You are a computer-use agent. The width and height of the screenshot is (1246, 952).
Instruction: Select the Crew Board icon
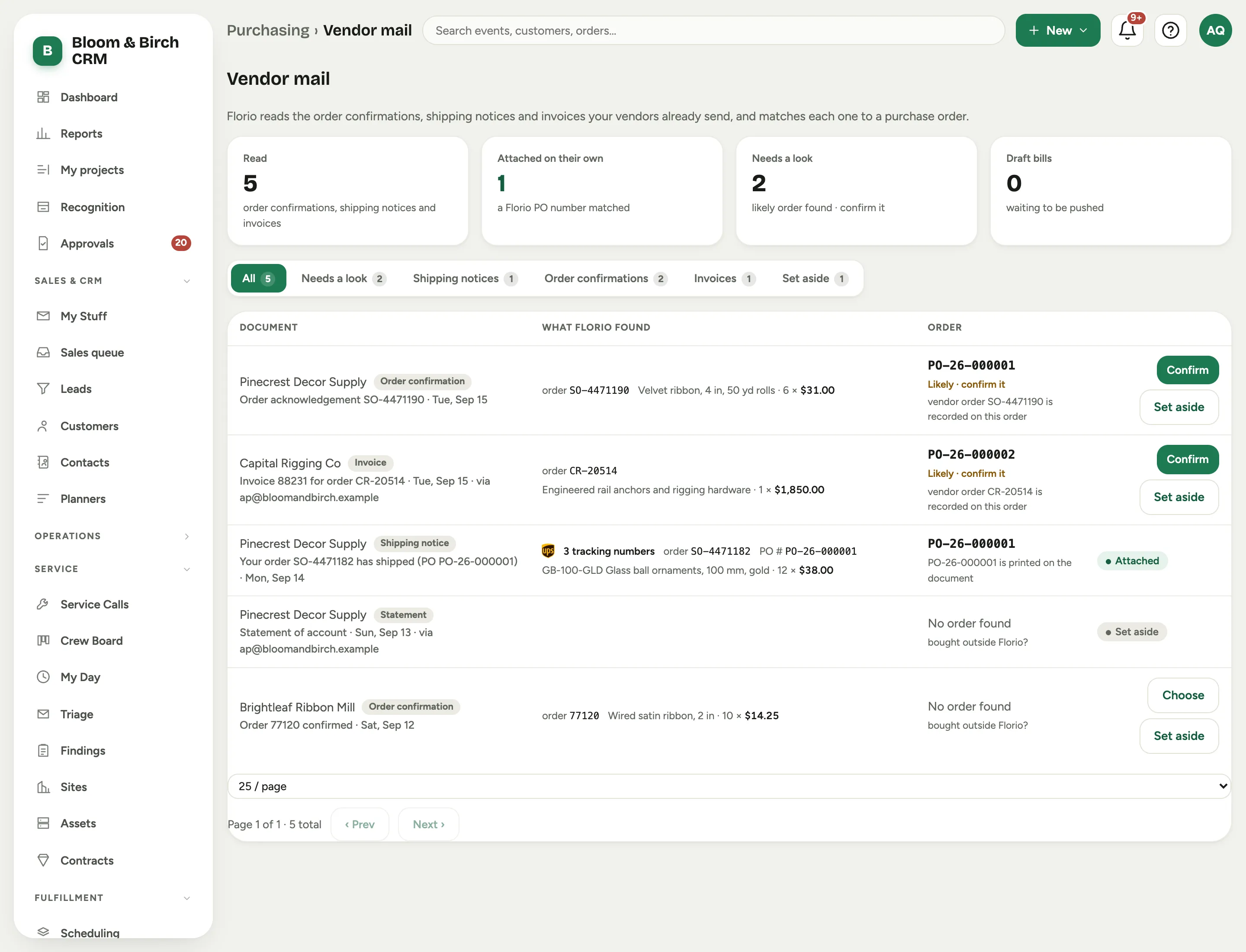pyautogui.click(x=43, y=640)
